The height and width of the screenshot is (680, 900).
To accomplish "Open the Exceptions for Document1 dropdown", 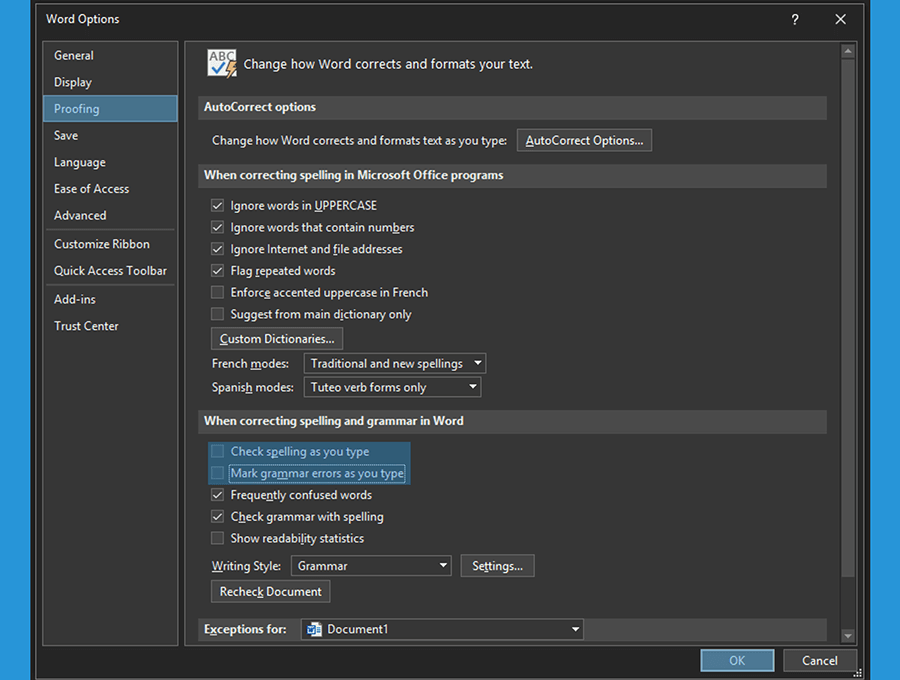I will [442, 630].
